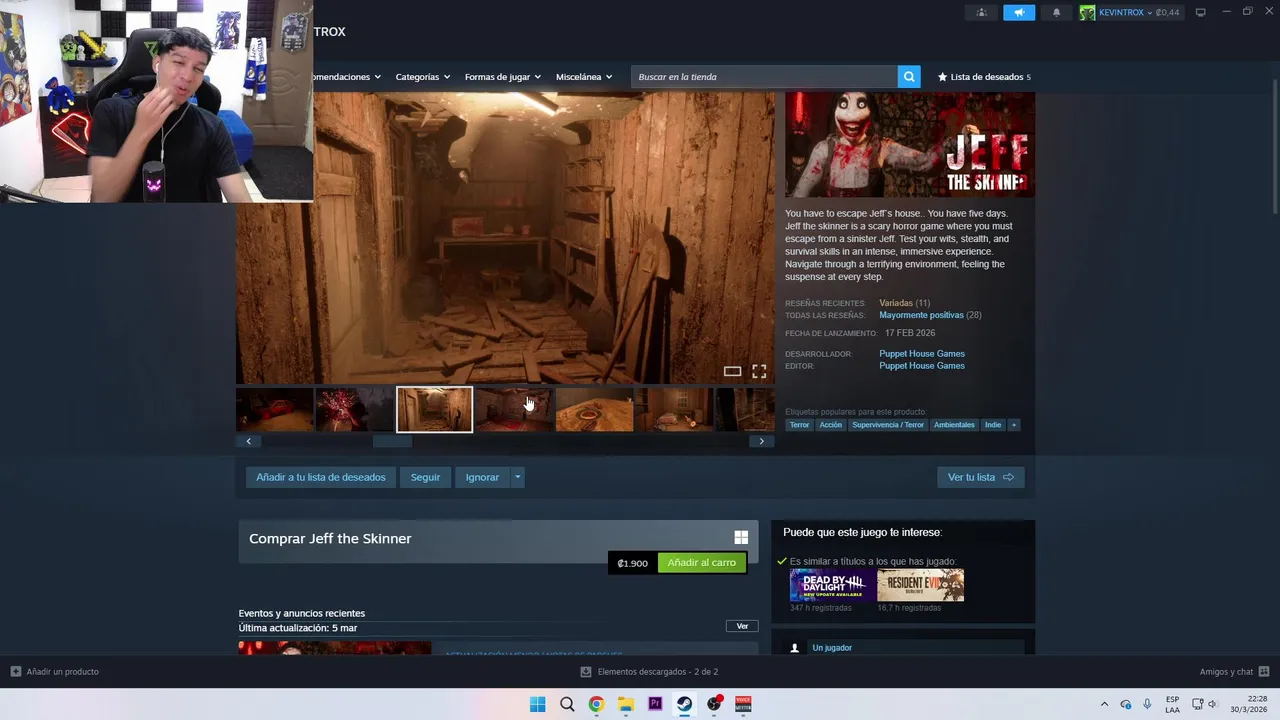This screenshot has width=1280, height=720.
Task: Click the Ignorar button
Action: click(x=482, y=477)
